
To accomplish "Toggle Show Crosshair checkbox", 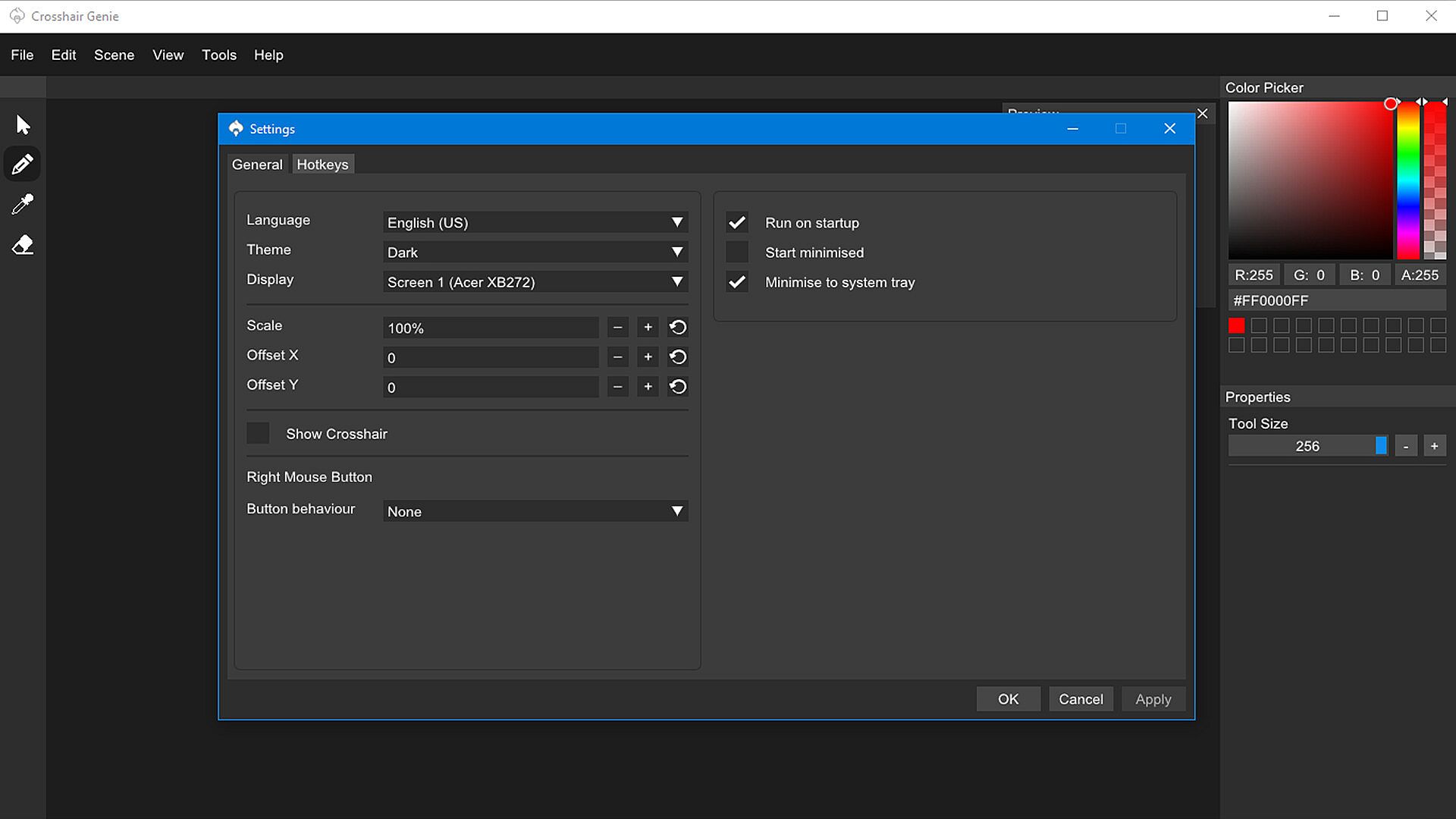I will [x=258, y=434].
